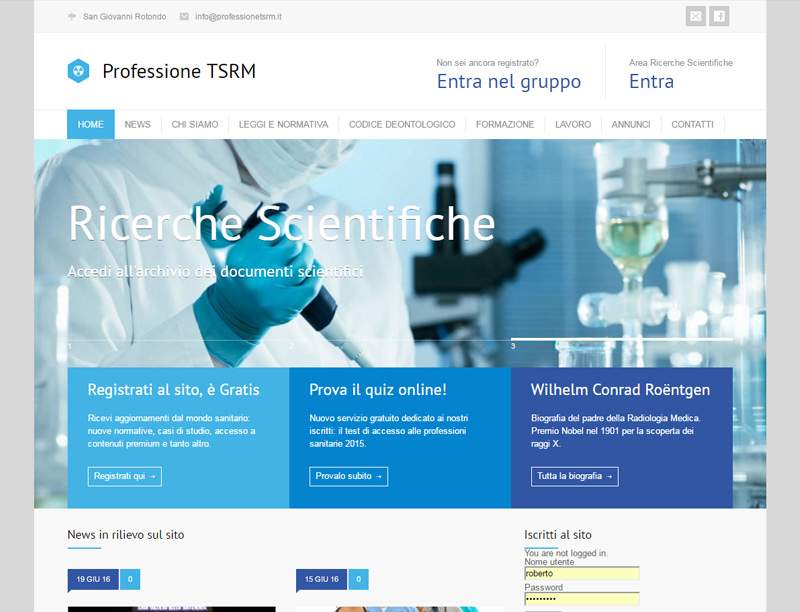Click the 'Iscritti al sito' heading
800x612 pixels.
(558, 534)
